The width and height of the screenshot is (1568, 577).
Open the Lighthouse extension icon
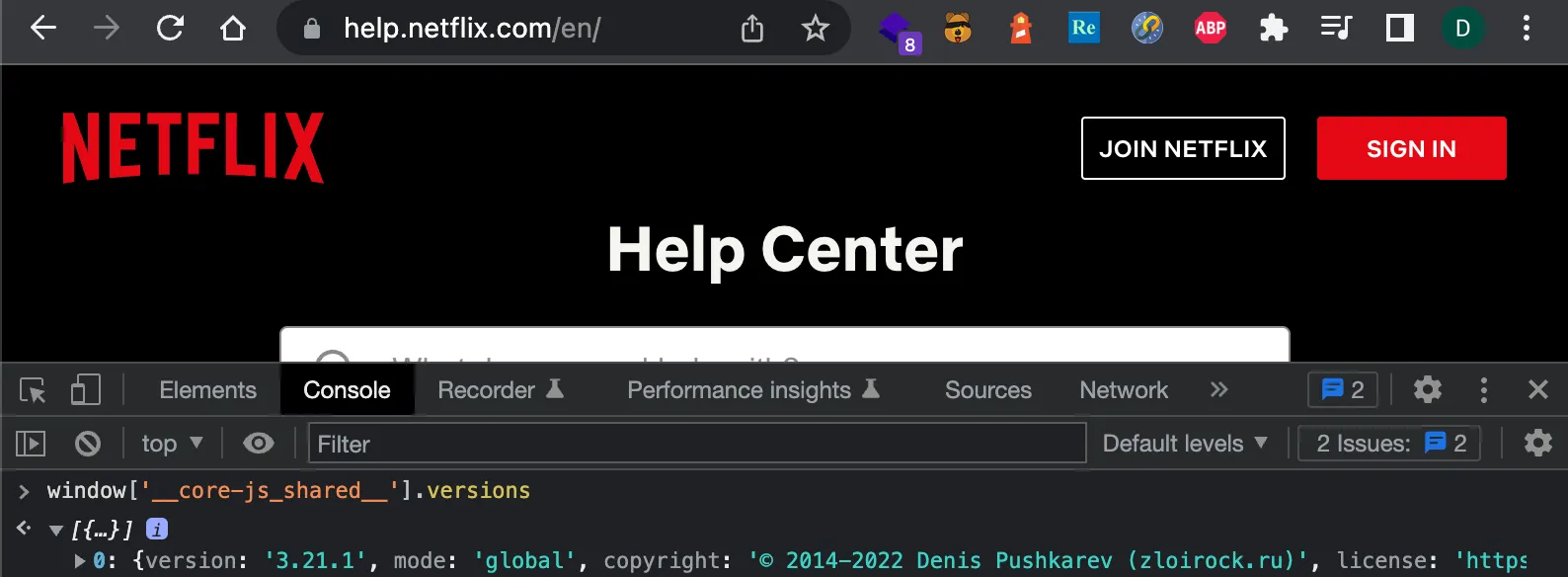point(1021,28)
